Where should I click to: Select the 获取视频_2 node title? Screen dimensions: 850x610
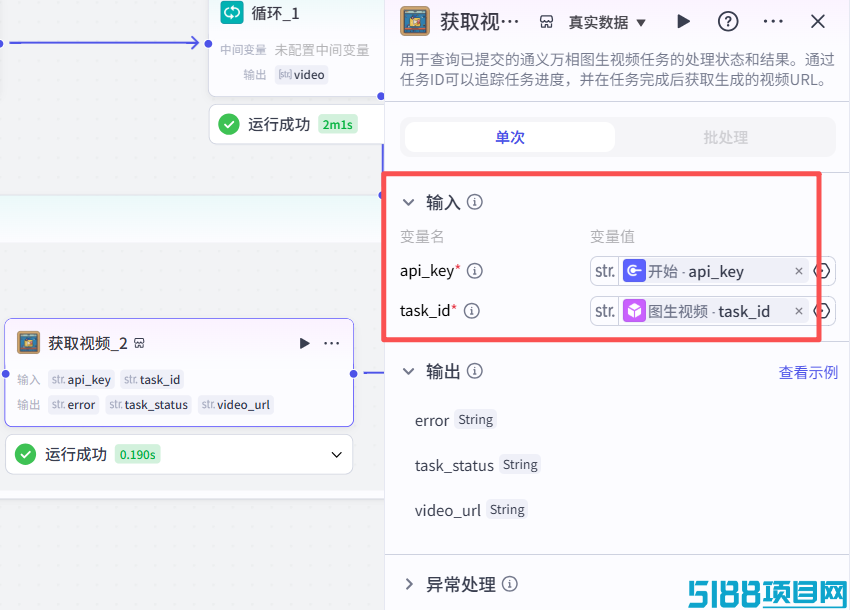88,343
